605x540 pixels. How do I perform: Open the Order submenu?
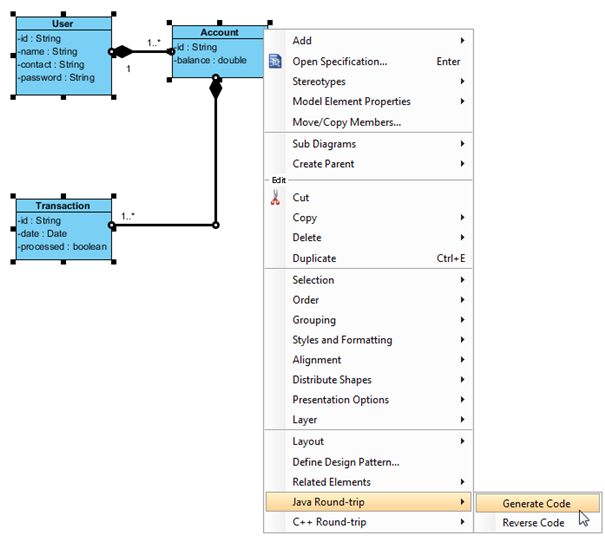[368, 300]
